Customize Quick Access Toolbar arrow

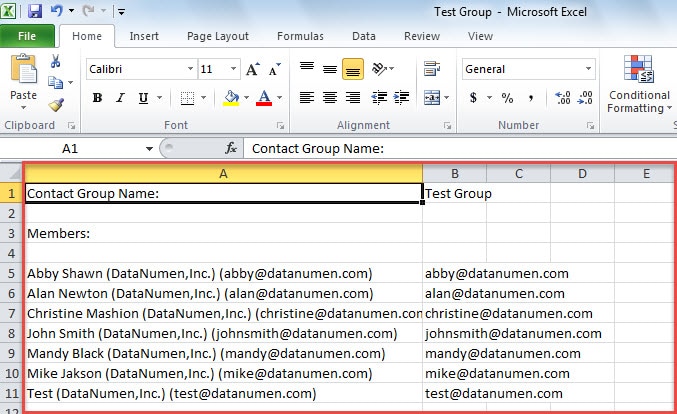(x=122, y=12)
